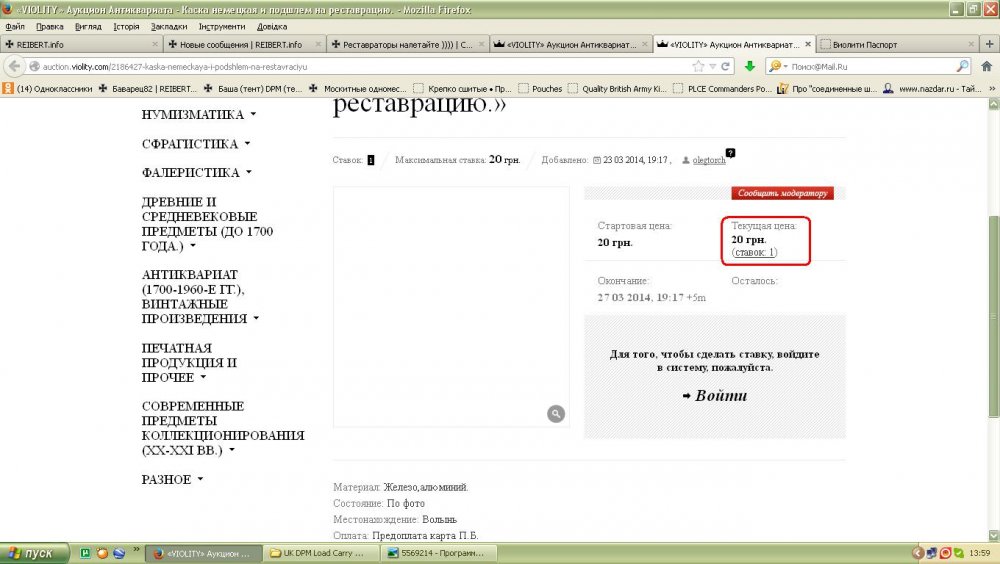
Task: Open downloads with green arrow icon
Action: tap(750, 66)
